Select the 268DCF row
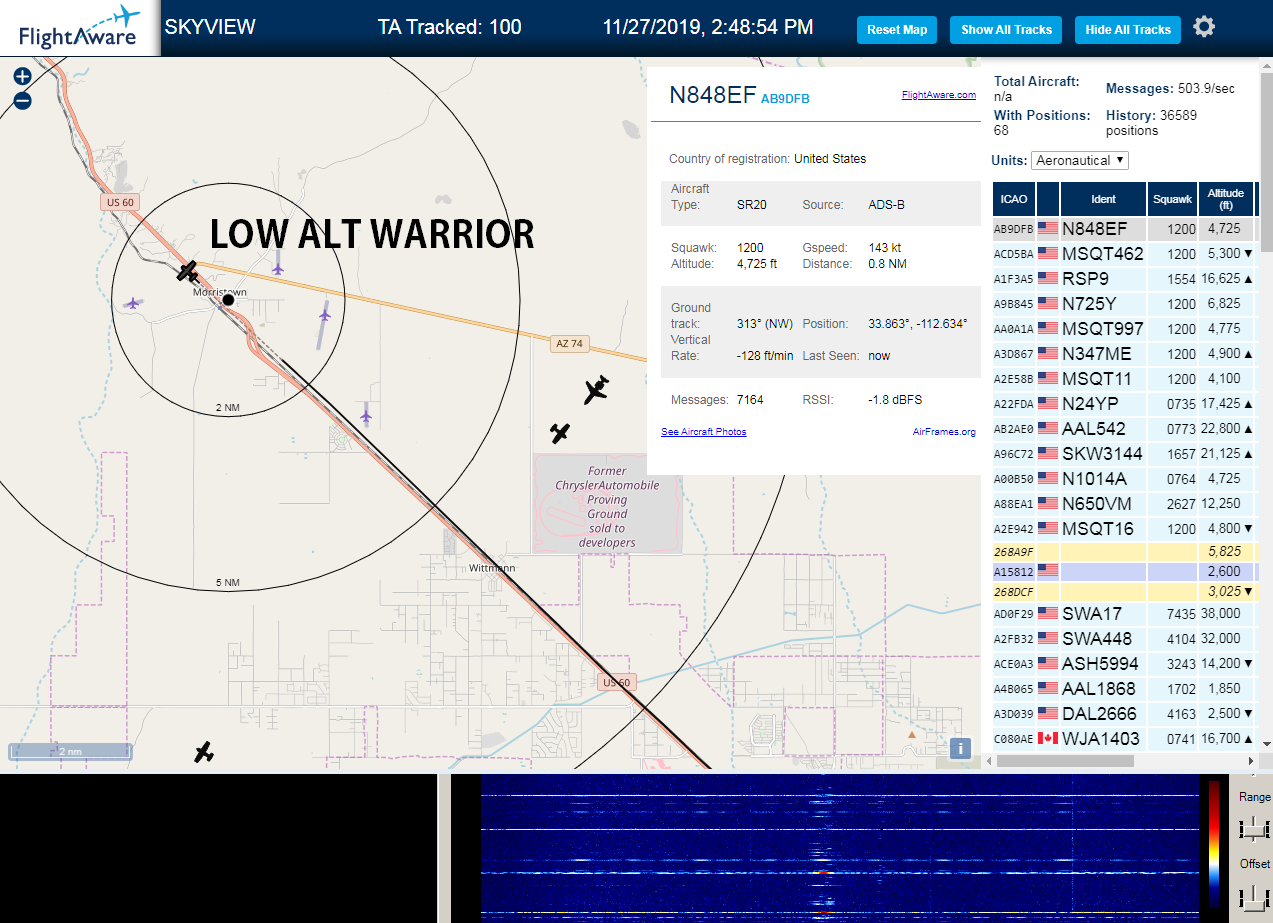This screenshot has height=923, width=1273. [x=1125, y=591]
